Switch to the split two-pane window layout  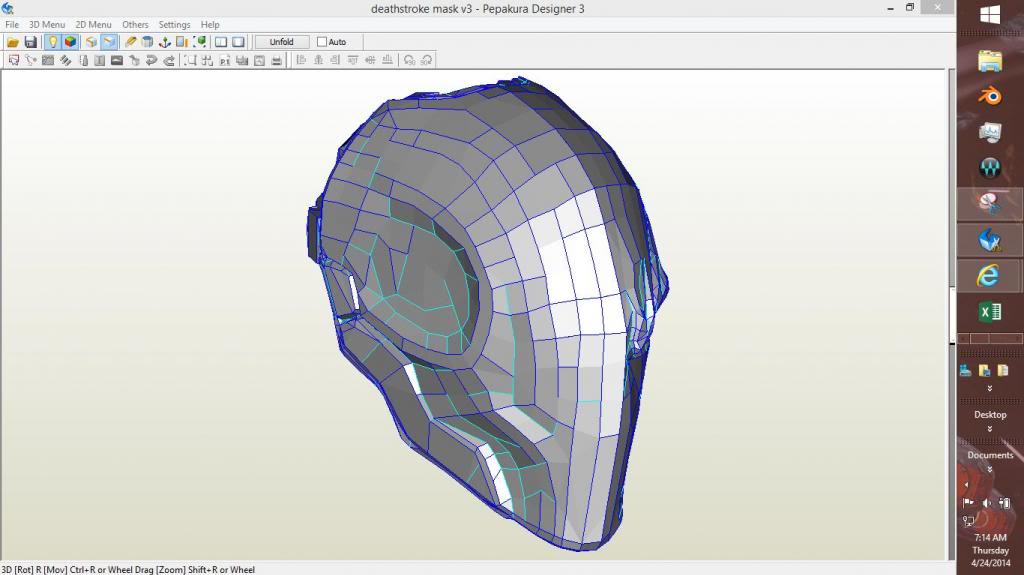221,42
